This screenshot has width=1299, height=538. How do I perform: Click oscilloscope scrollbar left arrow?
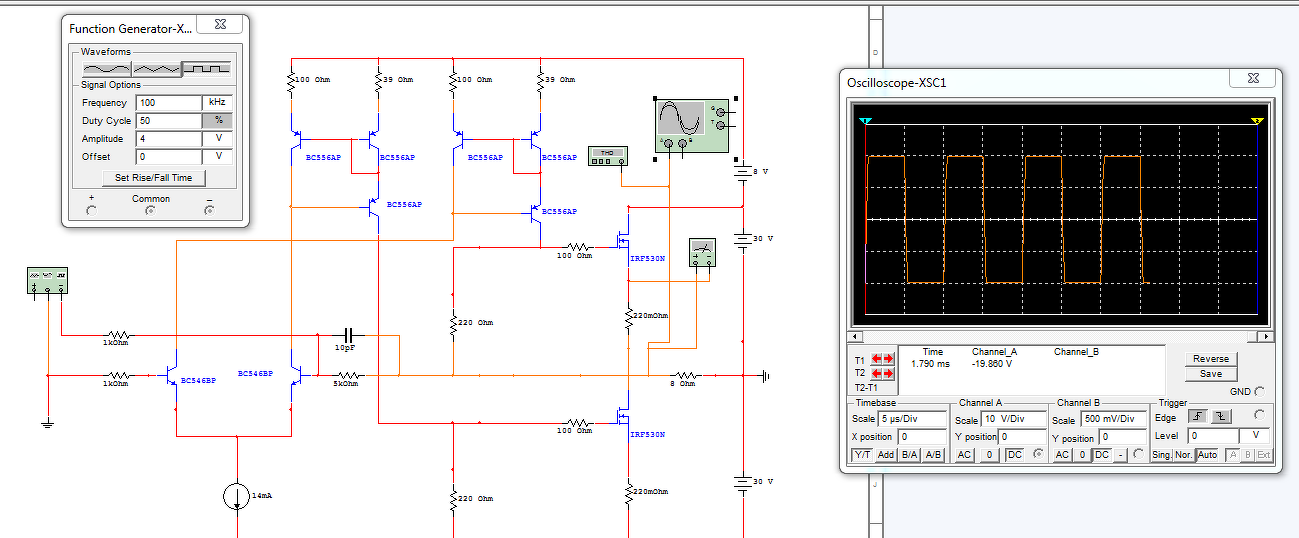(853, 337)
